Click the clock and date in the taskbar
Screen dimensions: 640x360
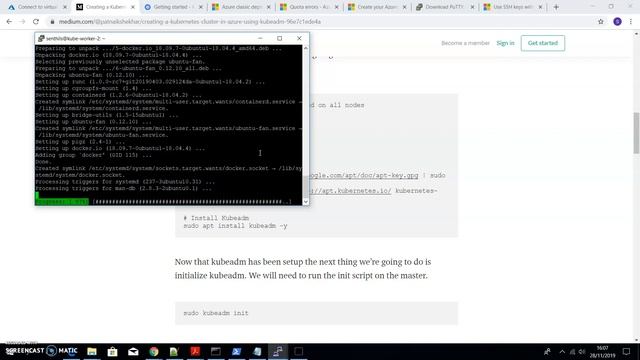click(x=602, y=351)
